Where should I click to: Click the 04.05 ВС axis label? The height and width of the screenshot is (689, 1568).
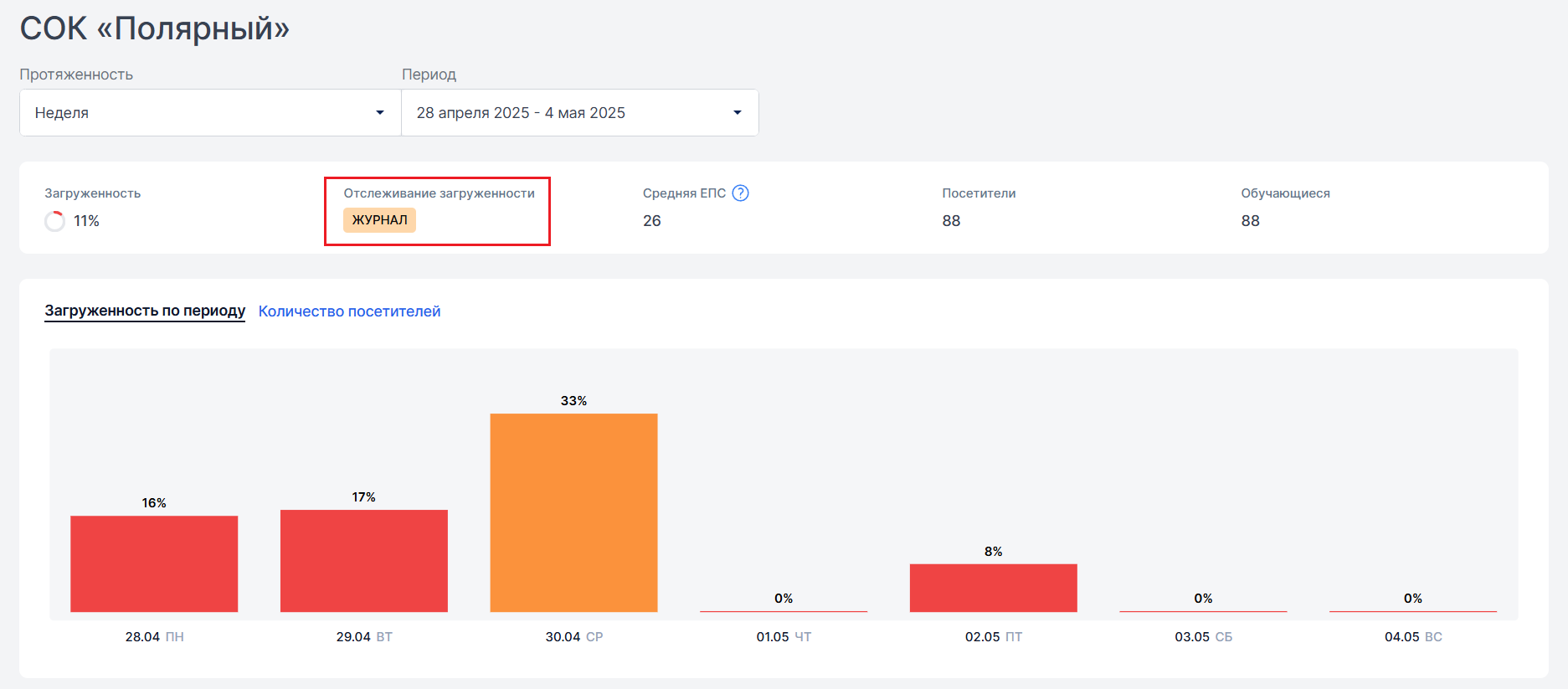1413,637
